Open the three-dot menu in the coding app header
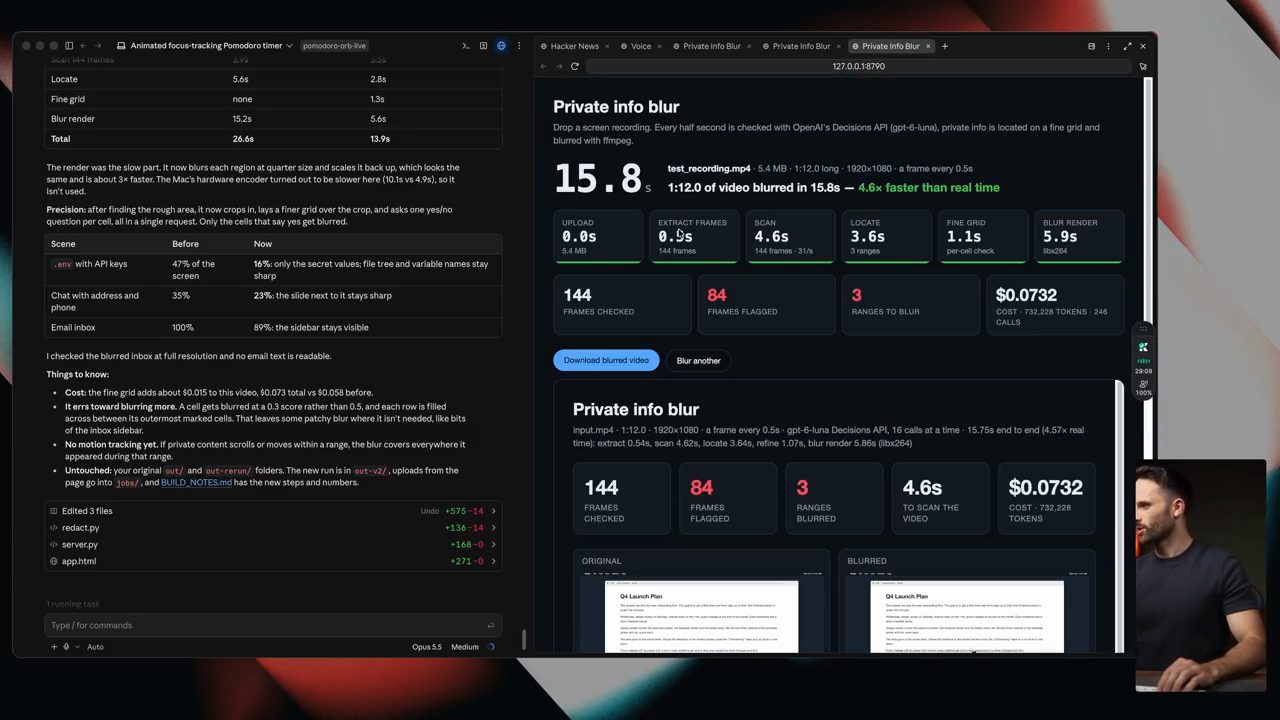This screenshot has height=720, width=1280. pyautogui.click(x=518, y=46)
